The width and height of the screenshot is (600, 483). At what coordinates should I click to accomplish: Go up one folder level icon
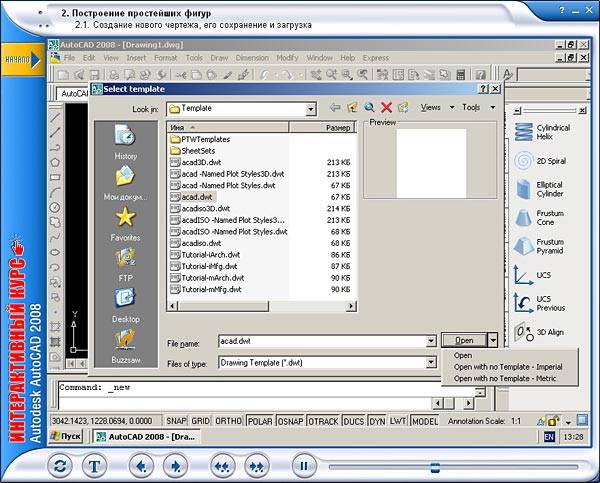352,108
